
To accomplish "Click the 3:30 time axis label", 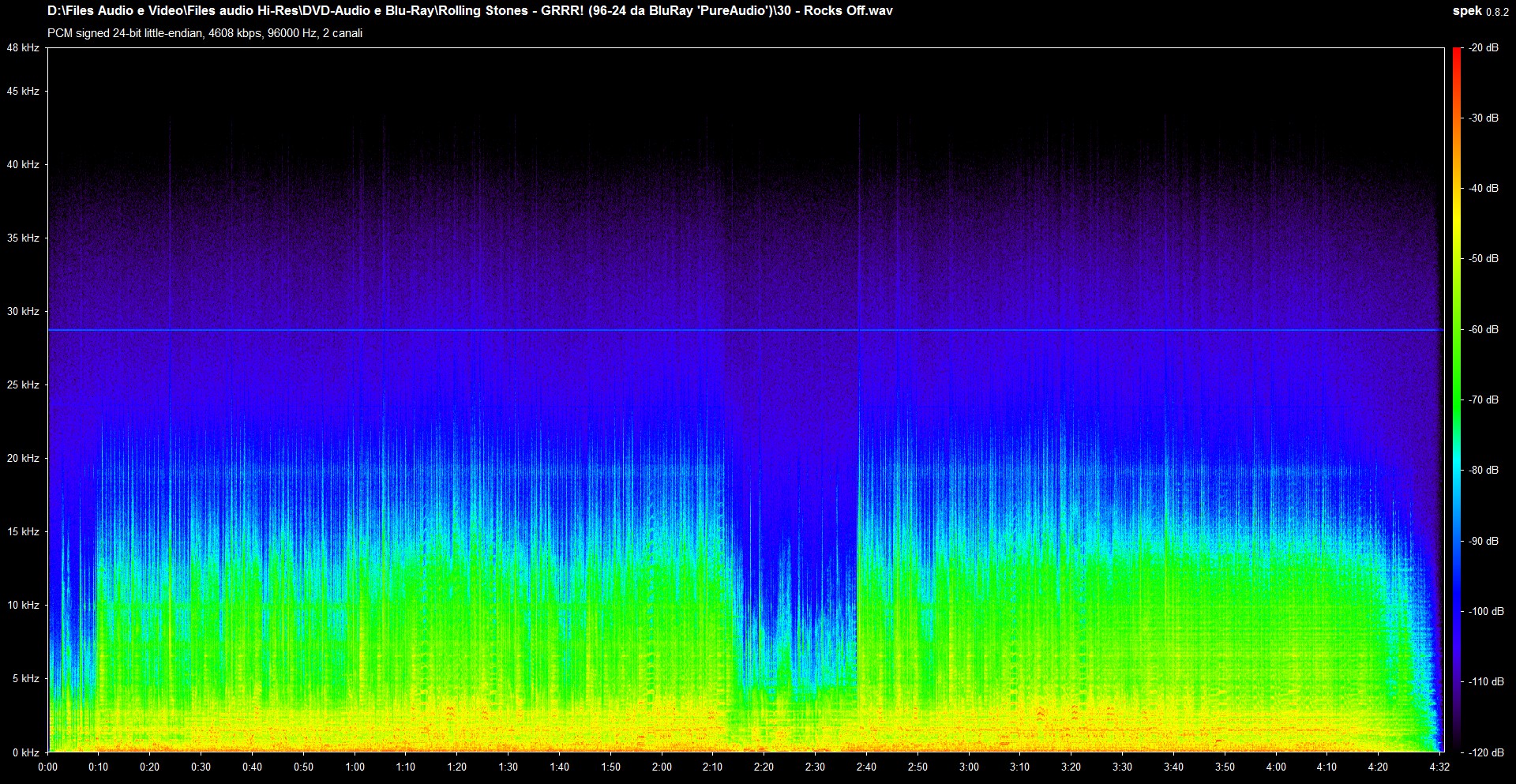I will coord(1122,767).
